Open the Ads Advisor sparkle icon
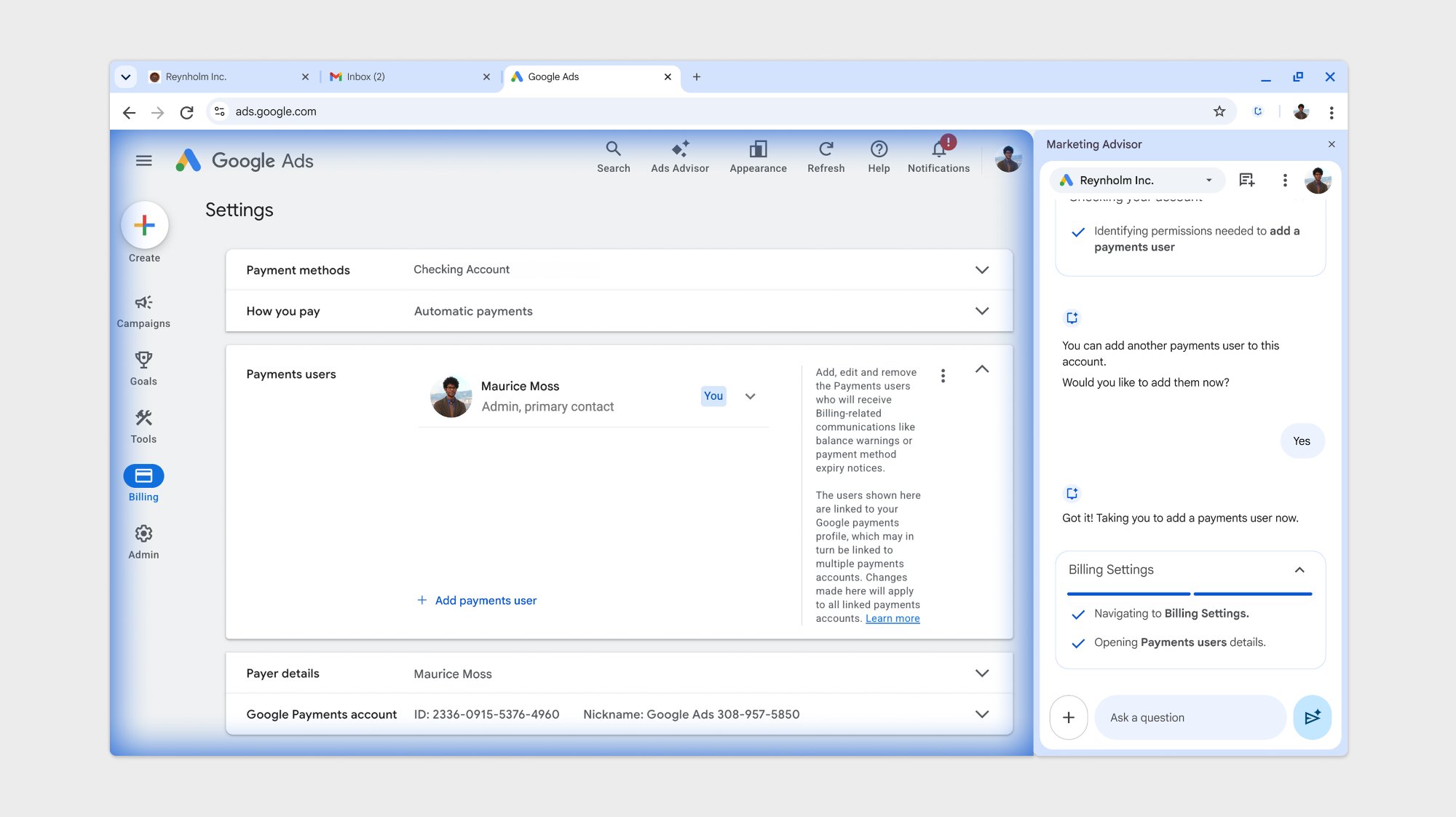Viewport: 1456px width, 817px height. pos(680,149)
